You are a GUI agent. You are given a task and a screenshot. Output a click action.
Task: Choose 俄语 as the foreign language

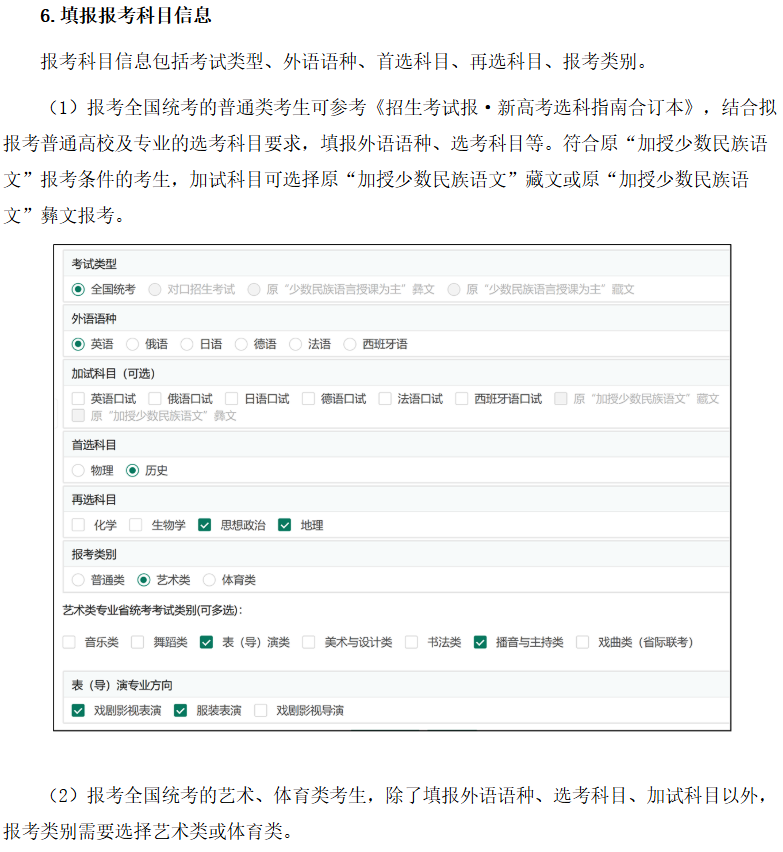132,344
